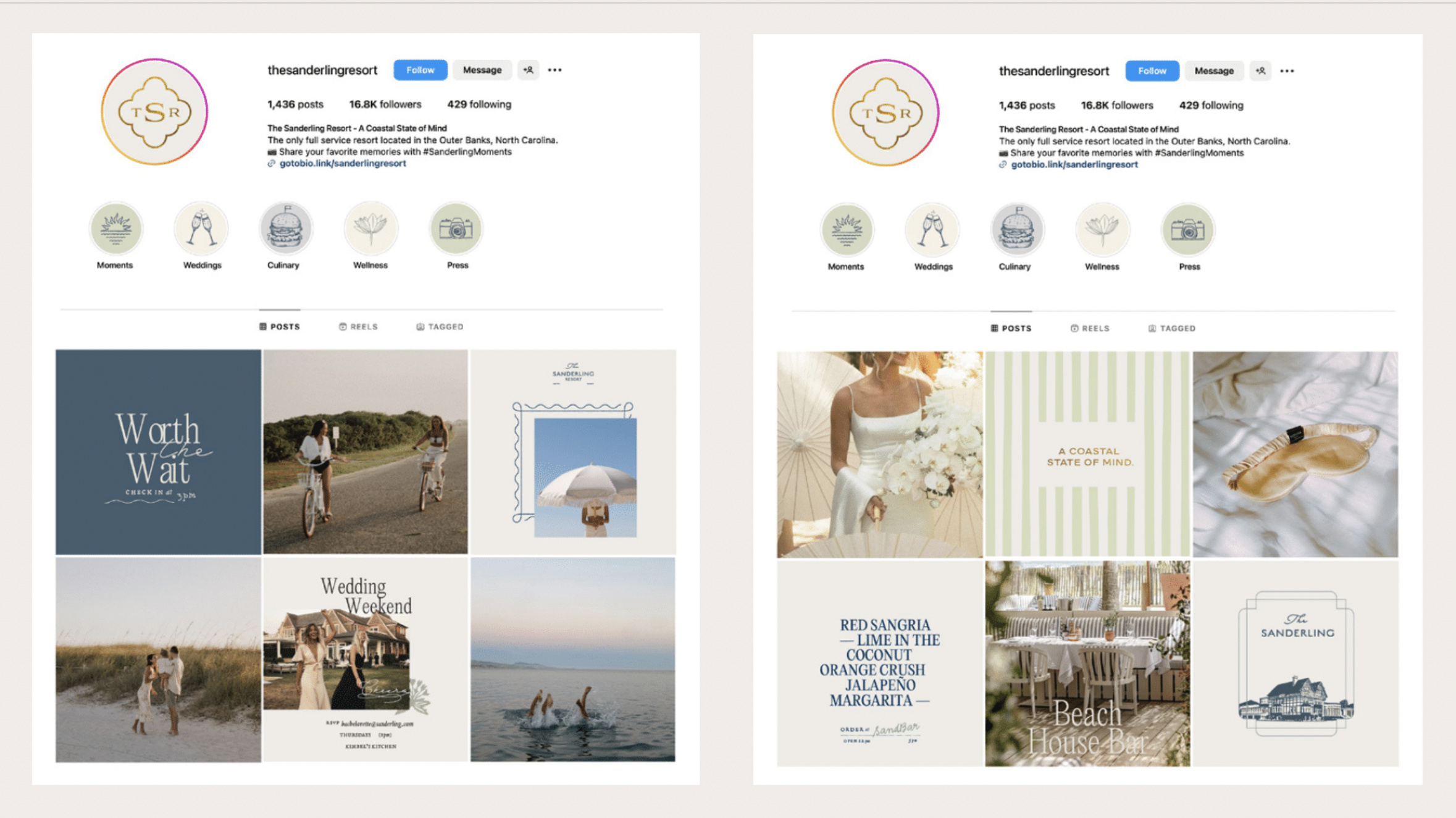Open the Press camera highlight in the right profile
This screenshot has width=1456, height=818.
[1187, 230]
